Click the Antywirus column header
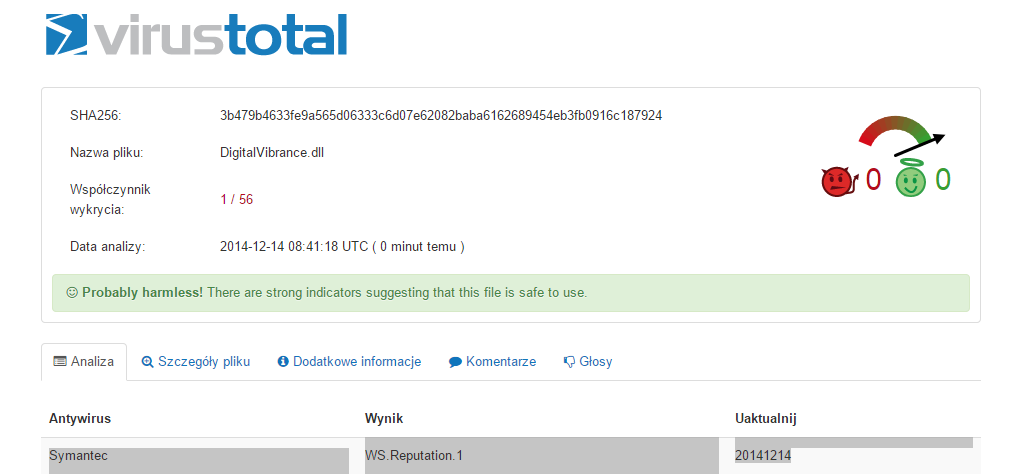 click(x=80, y=419)
